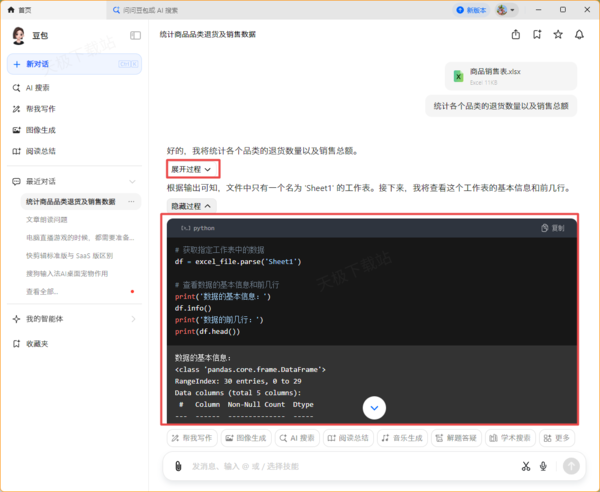This screenshot has height=492, width=600.
Task: Collapse the sidebar with the panel icon
Action: 135,36
